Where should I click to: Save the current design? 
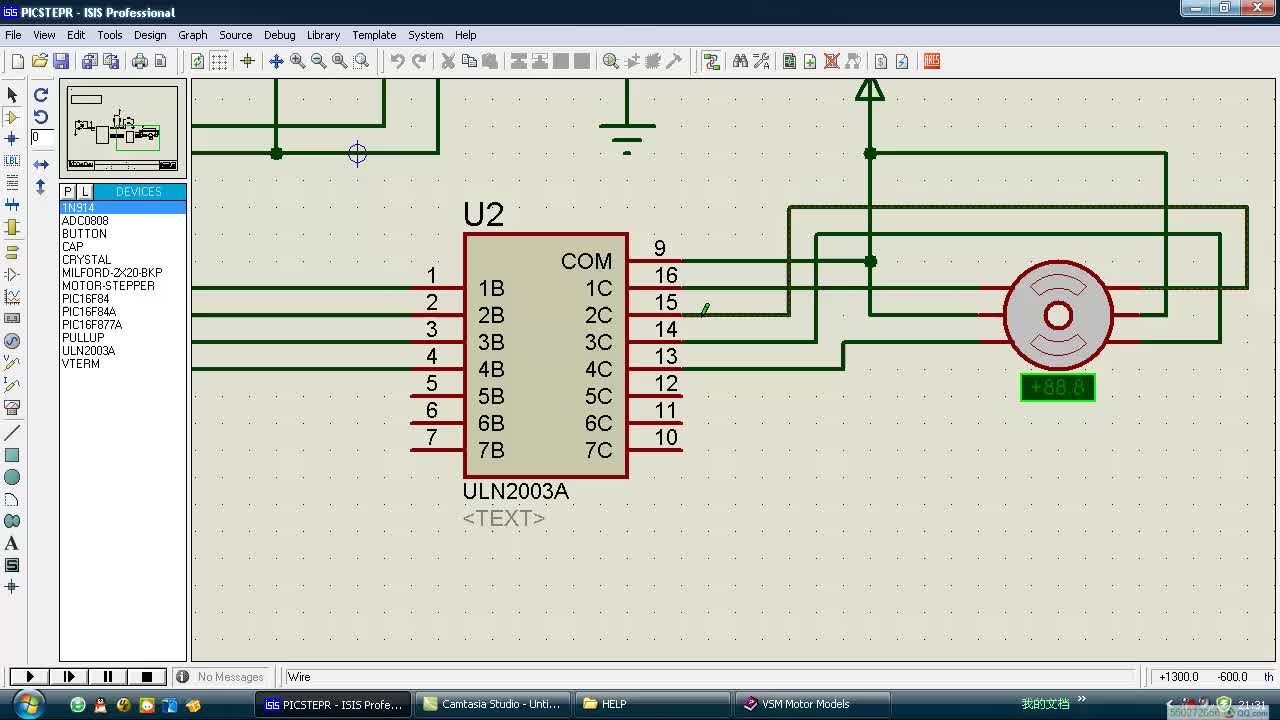click(61, 61)
